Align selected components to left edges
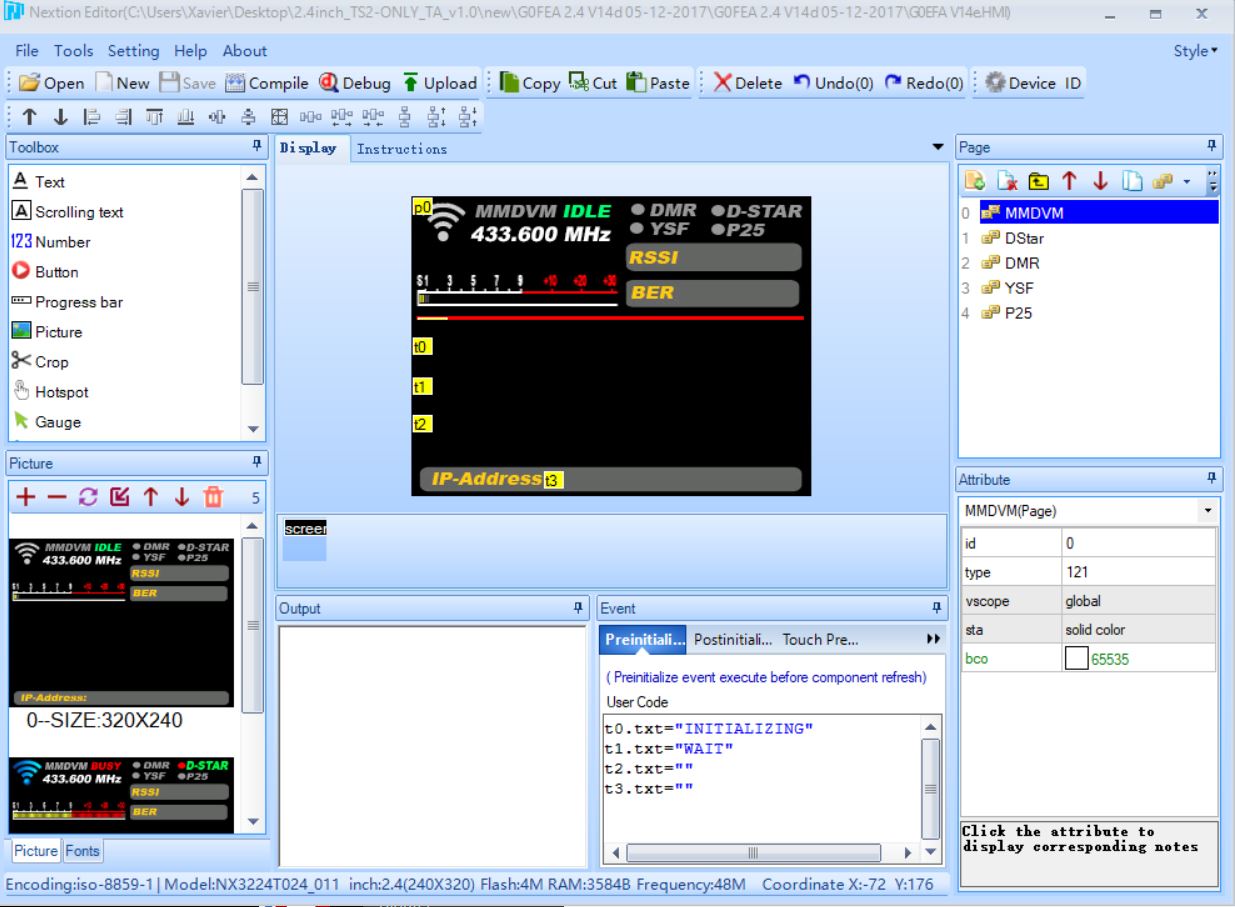1235x907 pixels. [94, 118]
